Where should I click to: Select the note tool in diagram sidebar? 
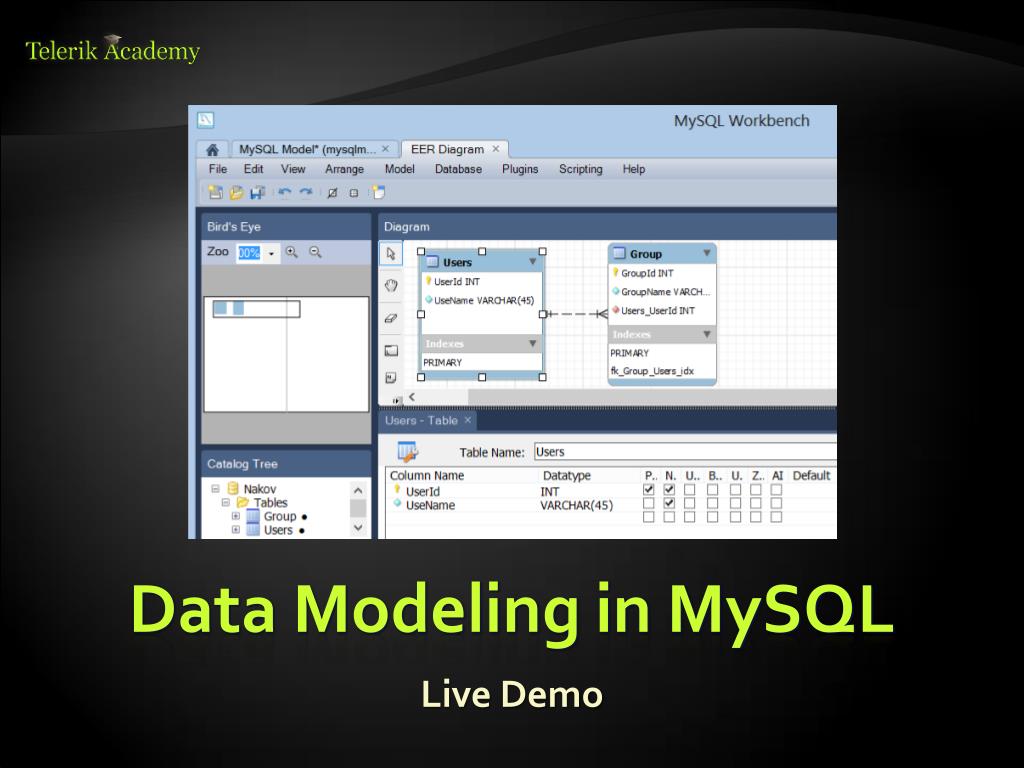(391, 377)
